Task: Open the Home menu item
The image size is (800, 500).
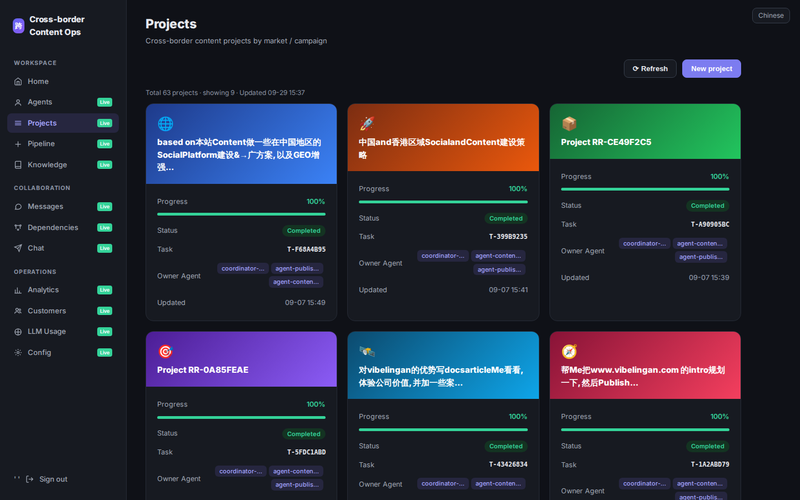Action: 63,82
